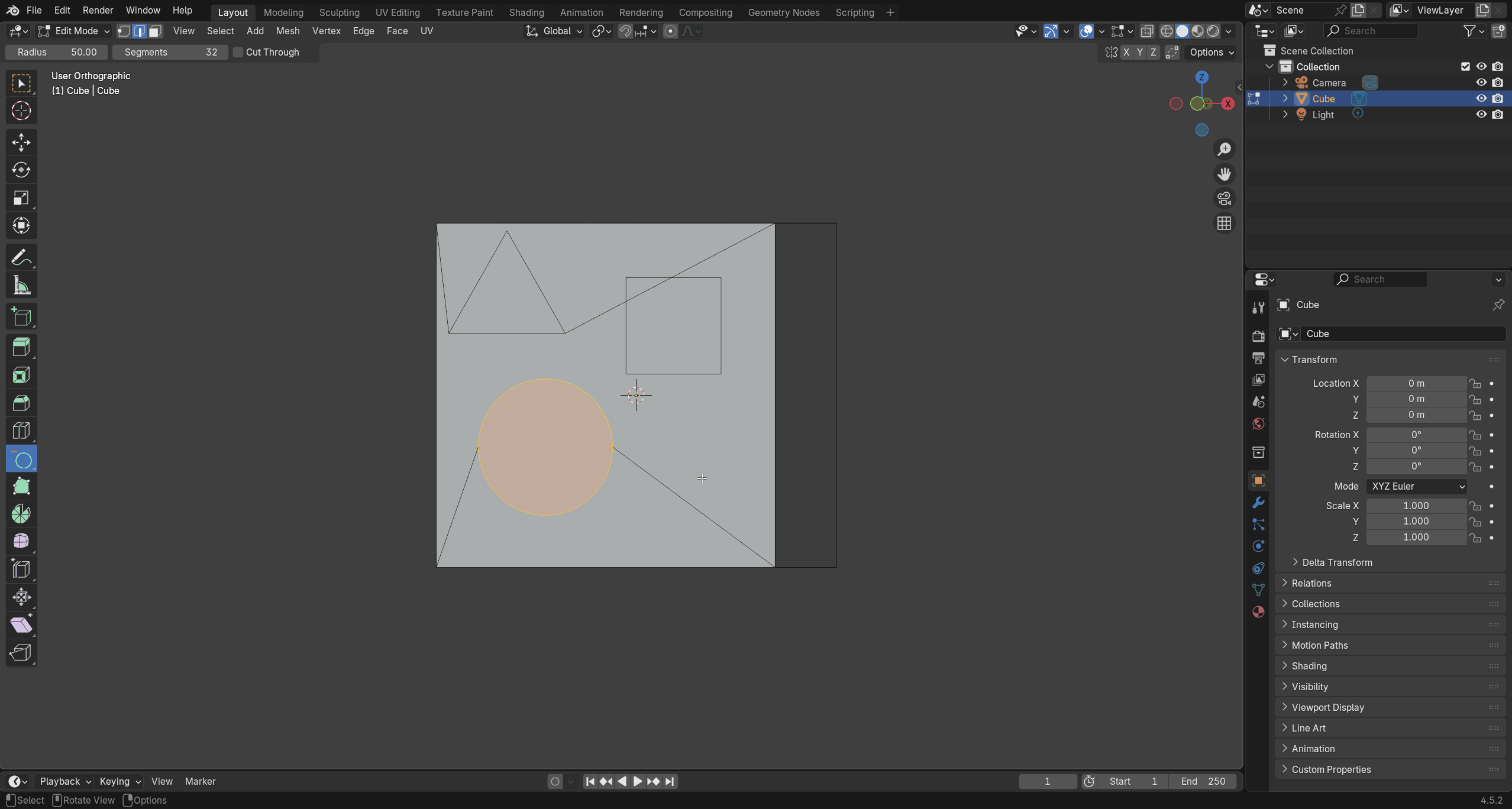Switch to the Shading workspace tab
This screenshot has width=1512, height=809.
tap(526, 12)
